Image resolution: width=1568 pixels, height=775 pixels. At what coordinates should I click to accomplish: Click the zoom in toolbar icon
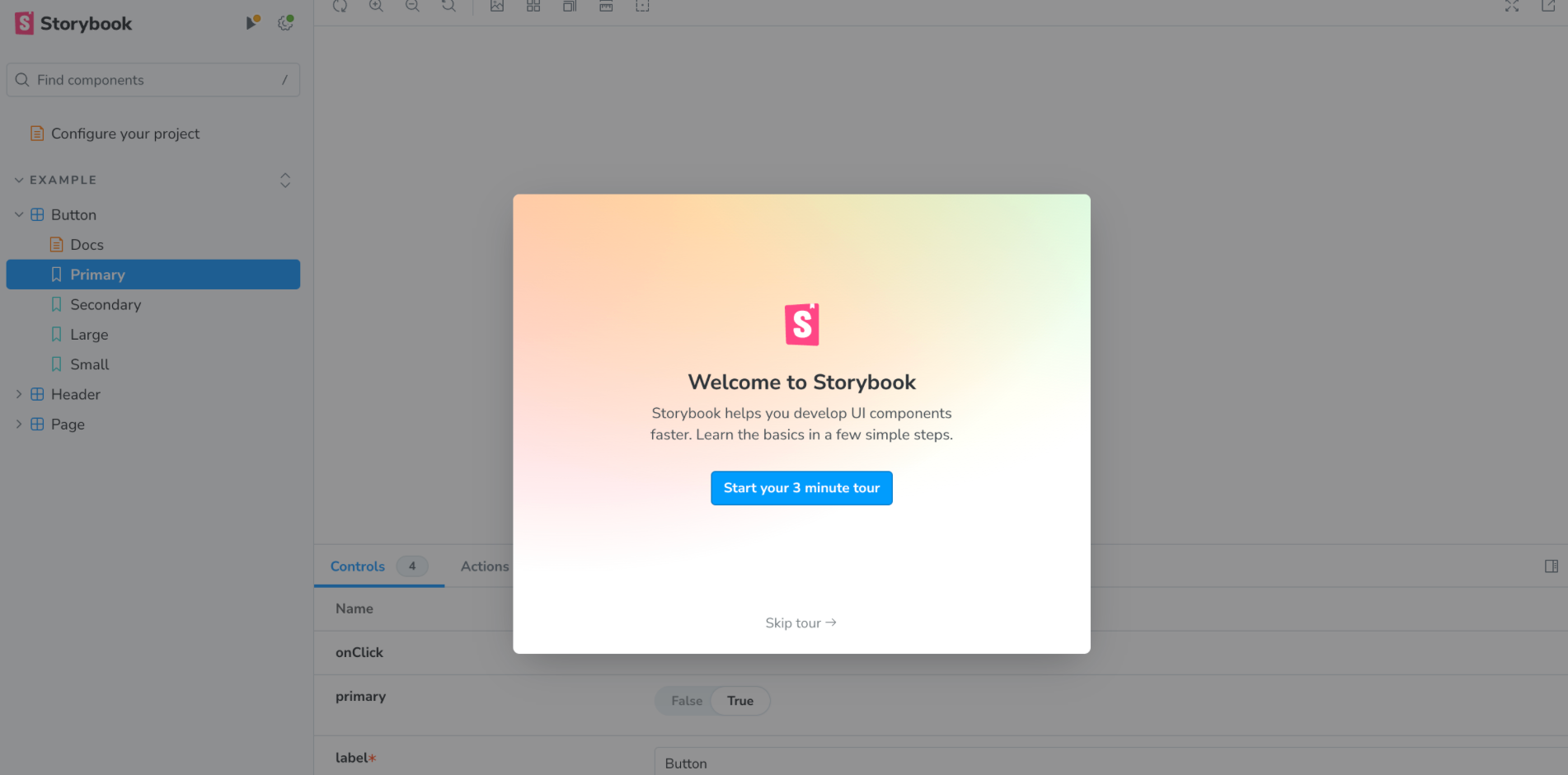point(376,6)
